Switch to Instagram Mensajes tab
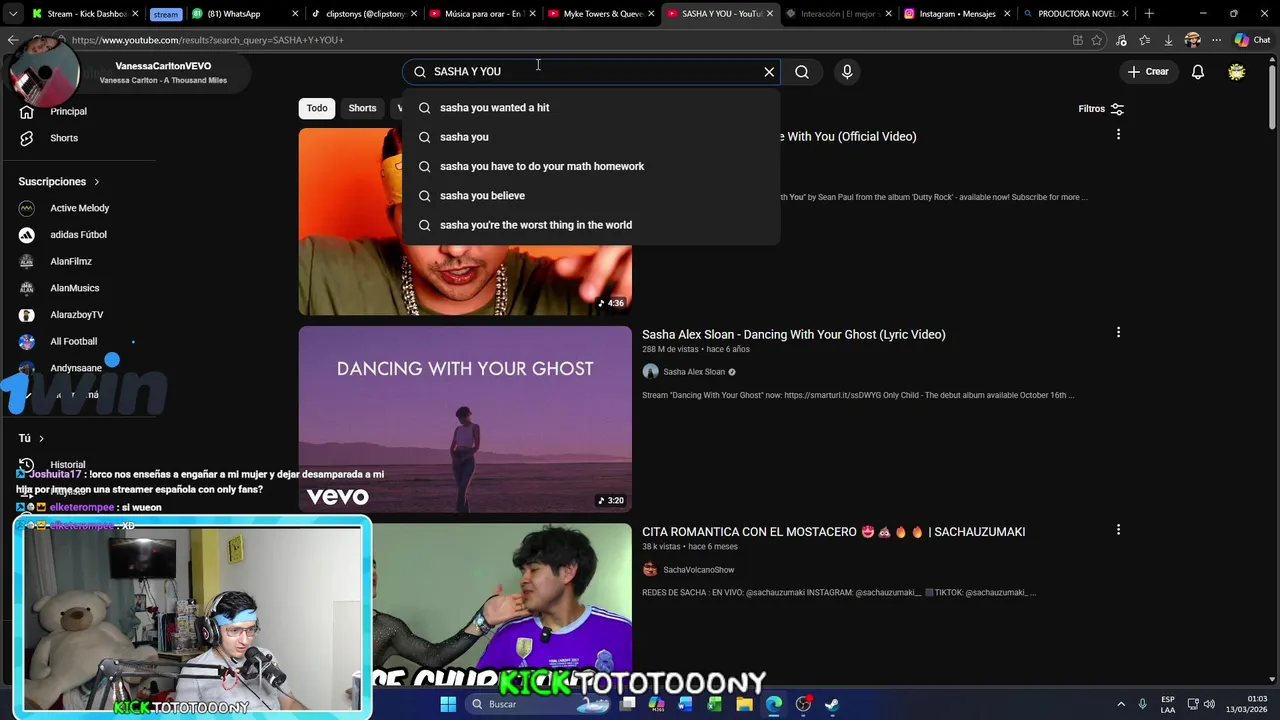Viewport: 1280px width, 720px height. 958,14
